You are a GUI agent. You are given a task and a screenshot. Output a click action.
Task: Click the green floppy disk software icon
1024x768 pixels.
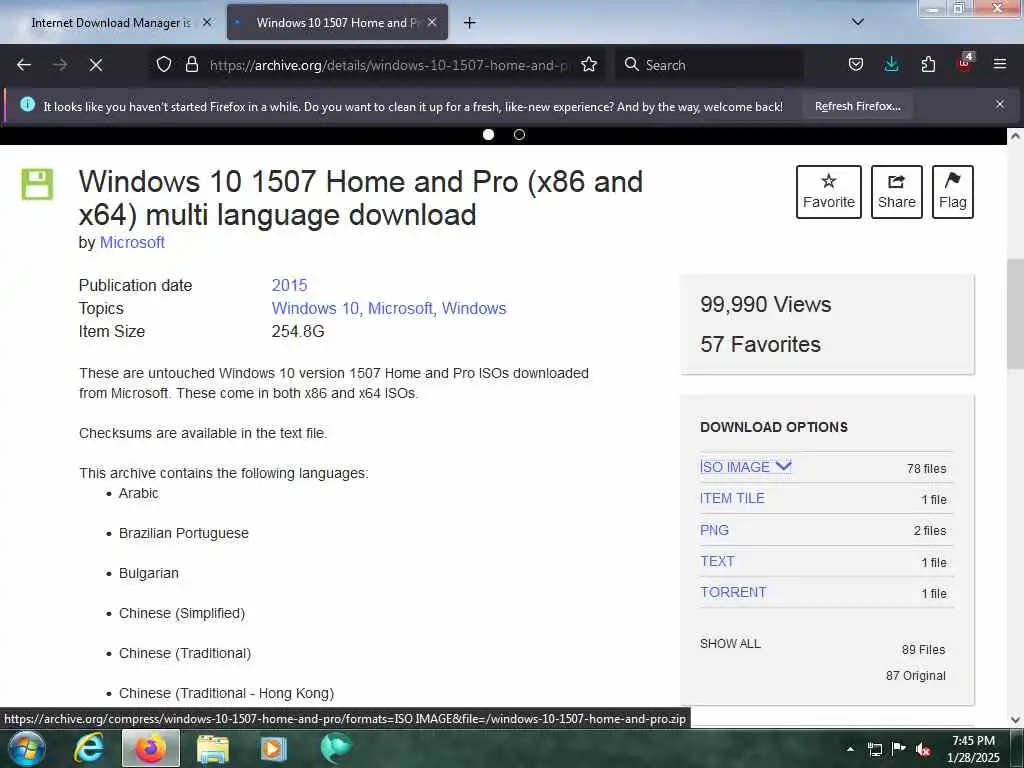(37, 184)
